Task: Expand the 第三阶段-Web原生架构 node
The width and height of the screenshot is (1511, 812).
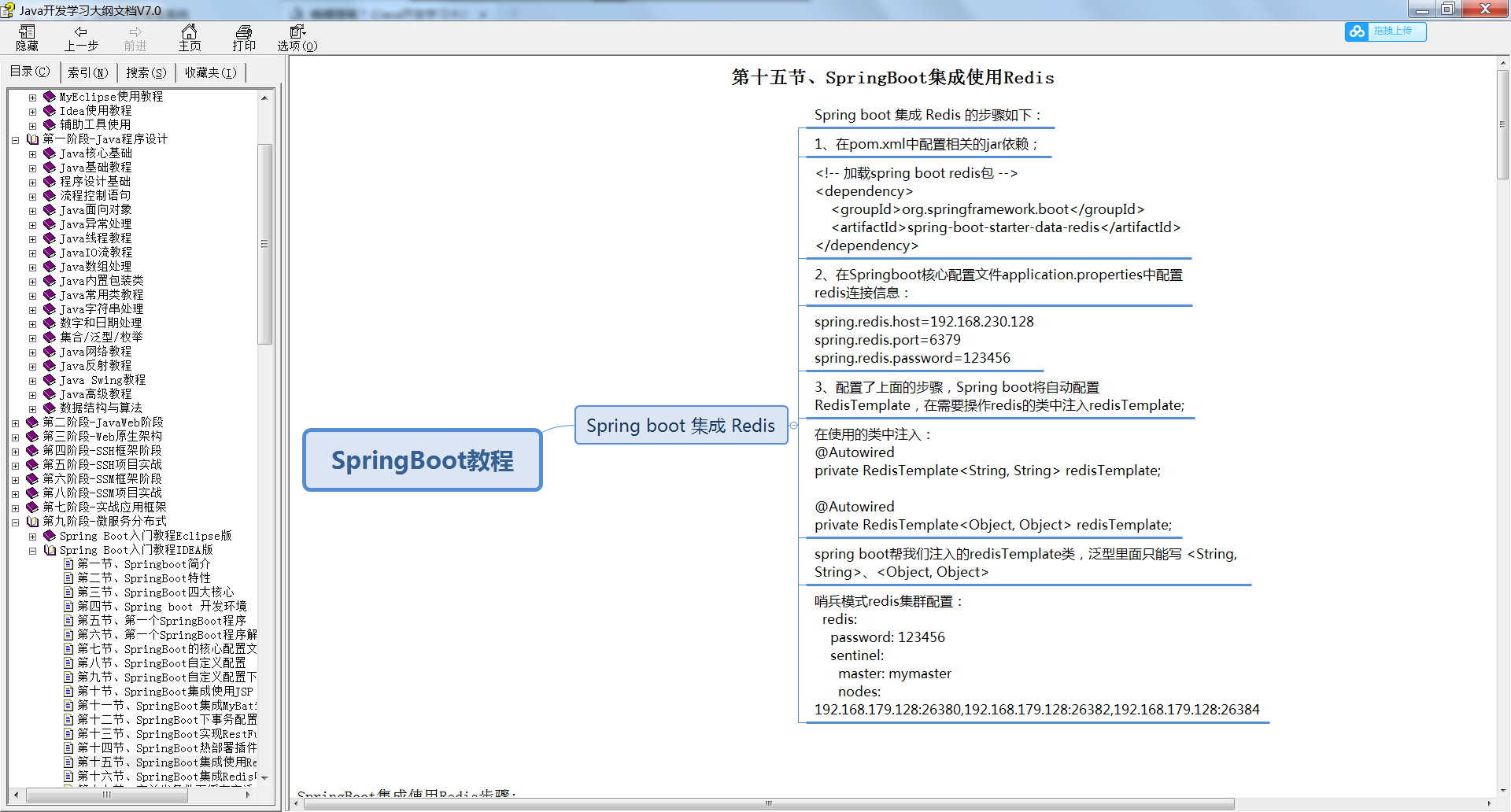Action: click(x=16, y=437)
